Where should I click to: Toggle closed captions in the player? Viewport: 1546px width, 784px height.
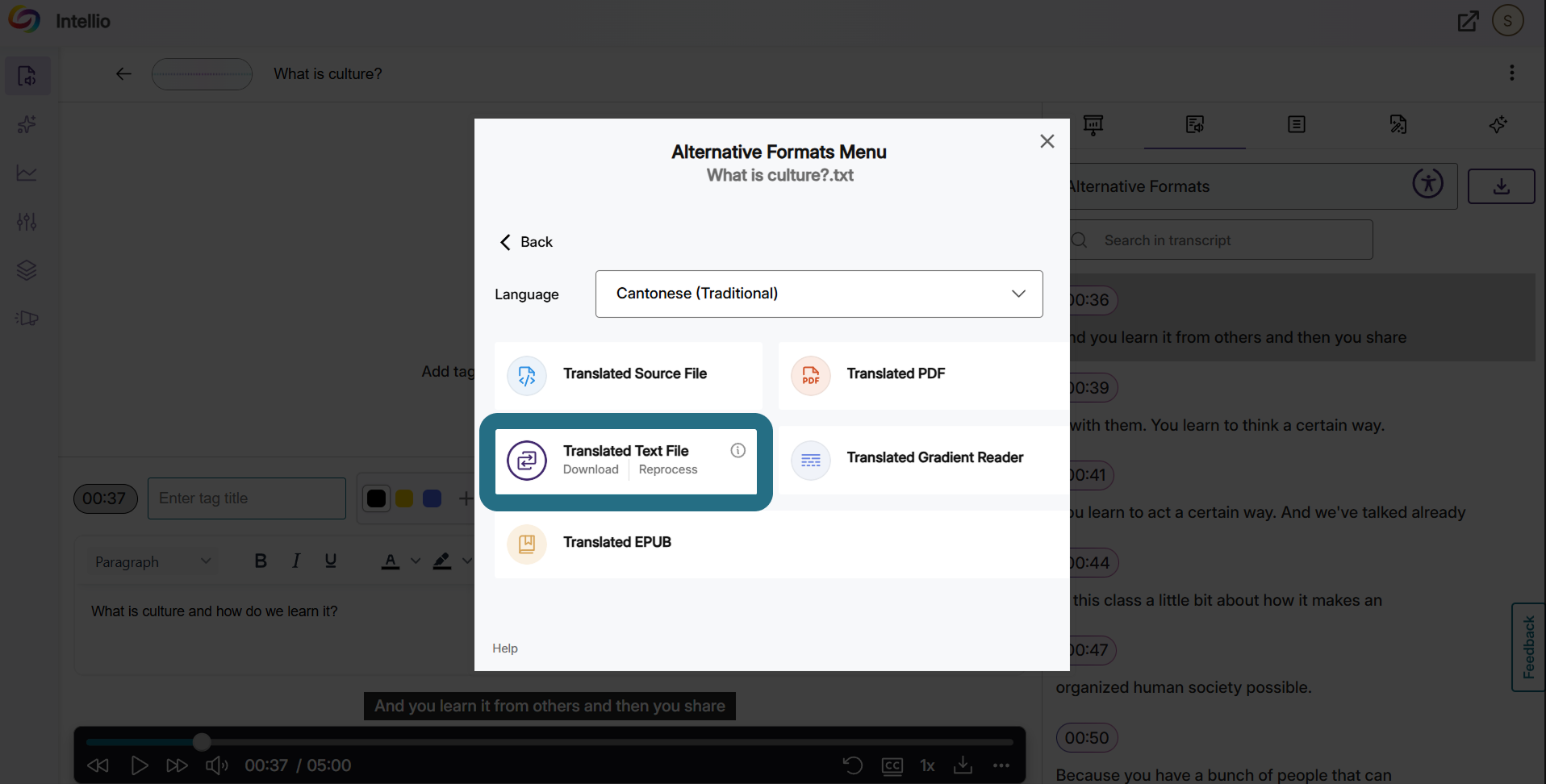892,765
